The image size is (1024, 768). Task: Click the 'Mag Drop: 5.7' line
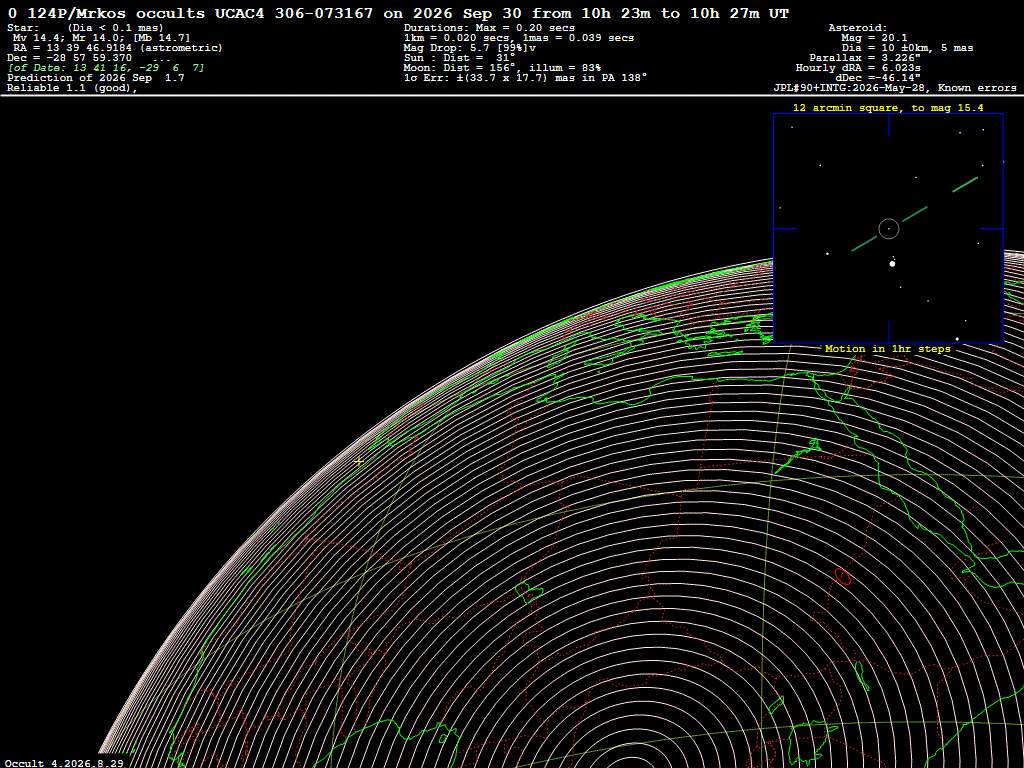coord(470,48)
